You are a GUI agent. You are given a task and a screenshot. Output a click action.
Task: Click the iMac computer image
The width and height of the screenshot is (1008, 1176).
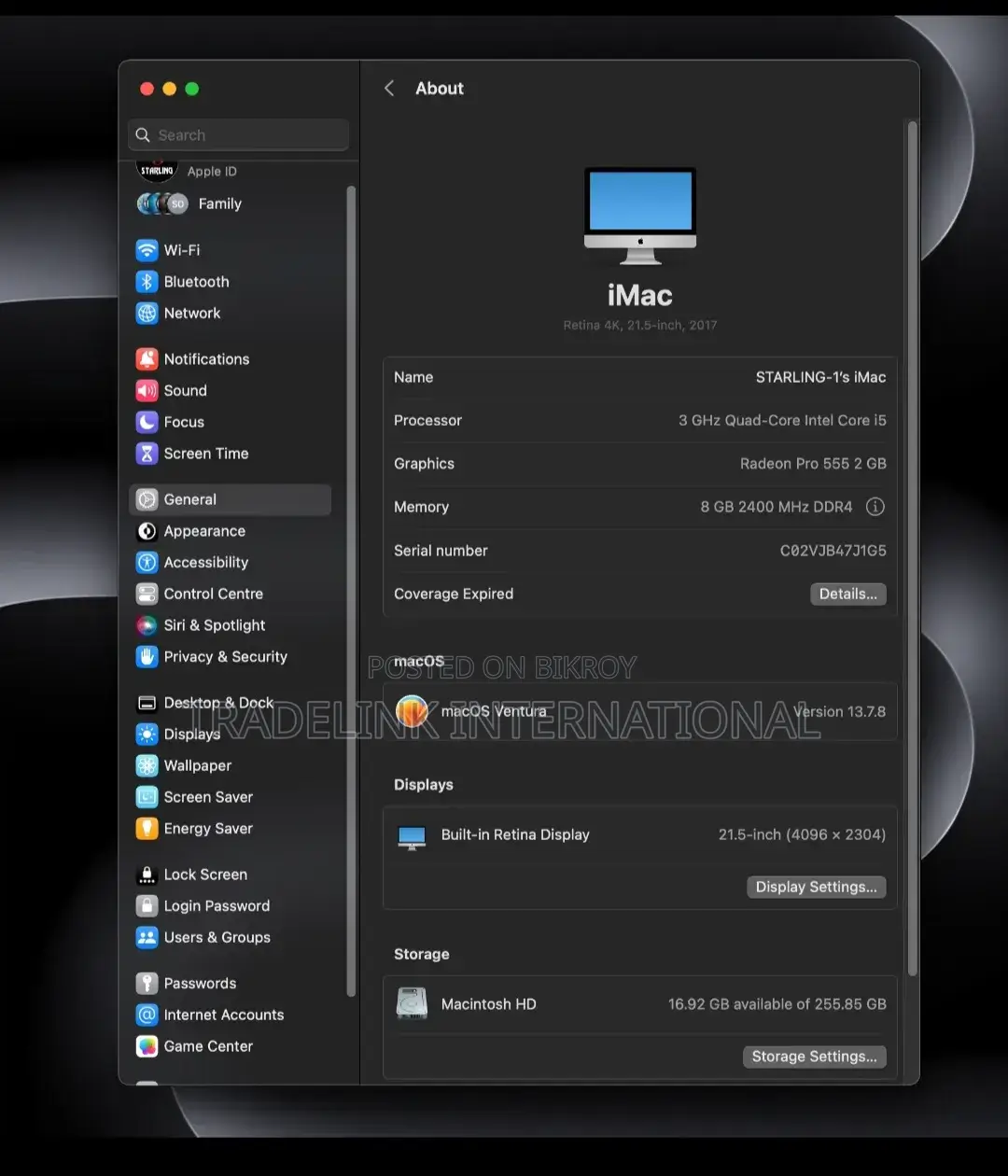640,217
